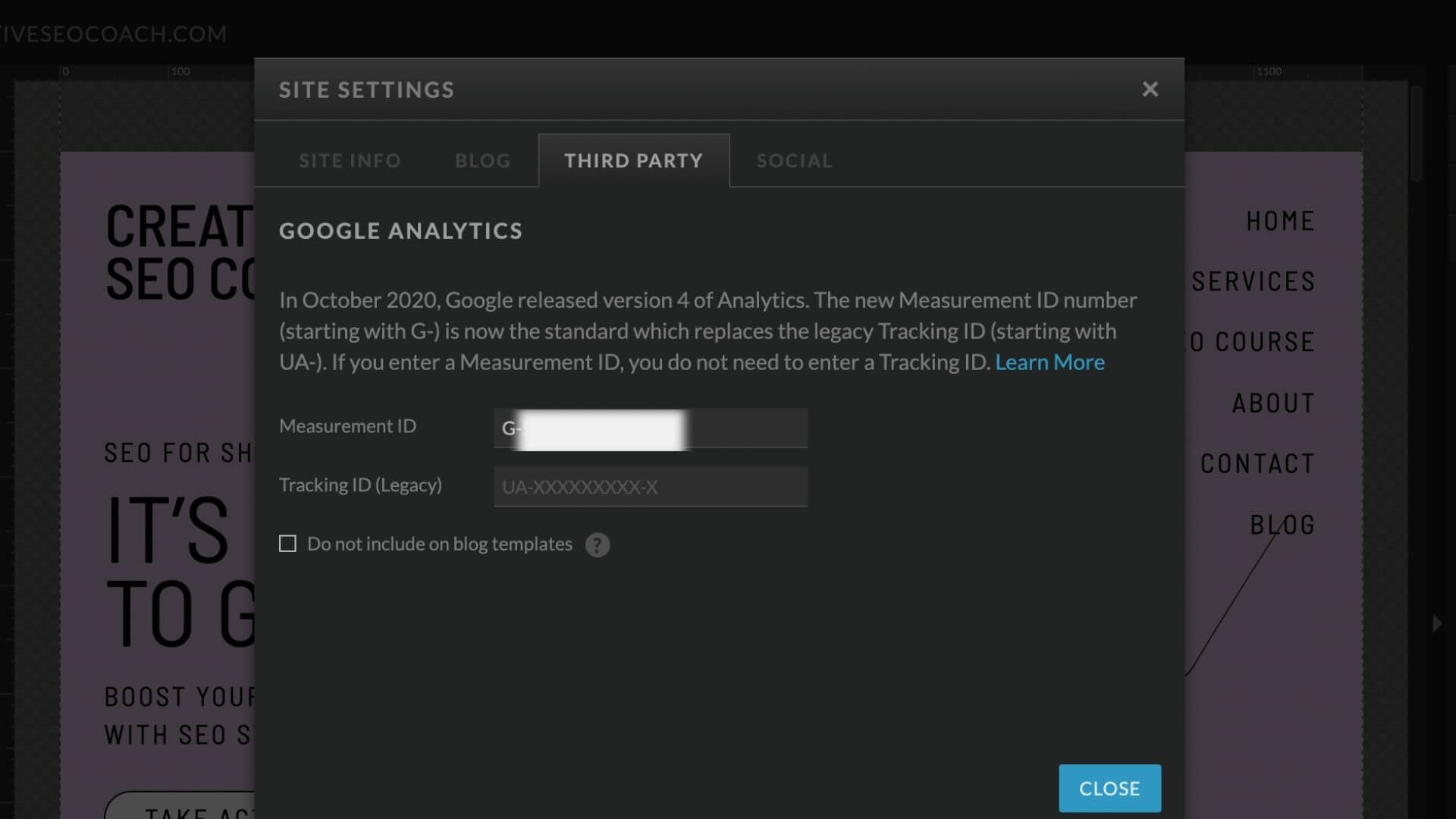Expand the right-side panel arrow
This screenshot has height=819, width=1456.
pos(1437,623)
